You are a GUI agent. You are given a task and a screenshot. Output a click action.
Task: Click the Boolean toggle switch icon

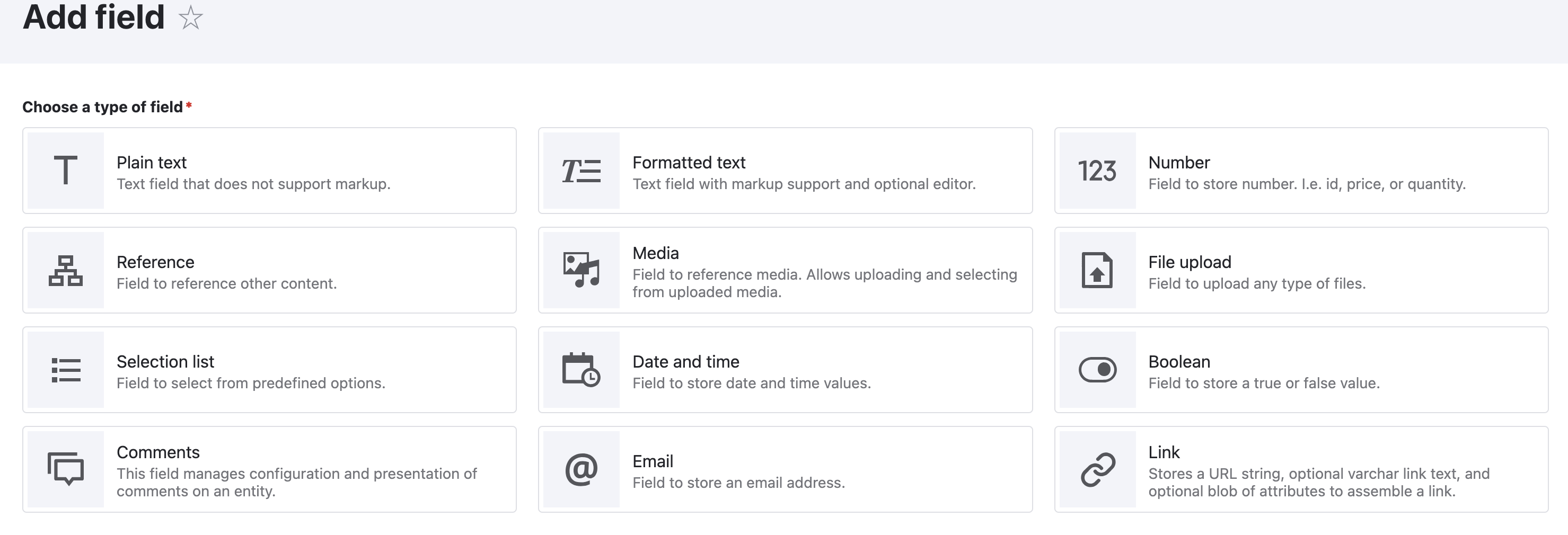click(x=1097, y=370)
